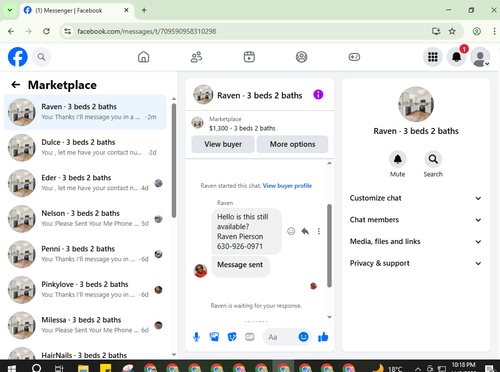This screenshot has height=372, width=500.
Task: Click the address bar URL
Action: click(x=147, y=31)
